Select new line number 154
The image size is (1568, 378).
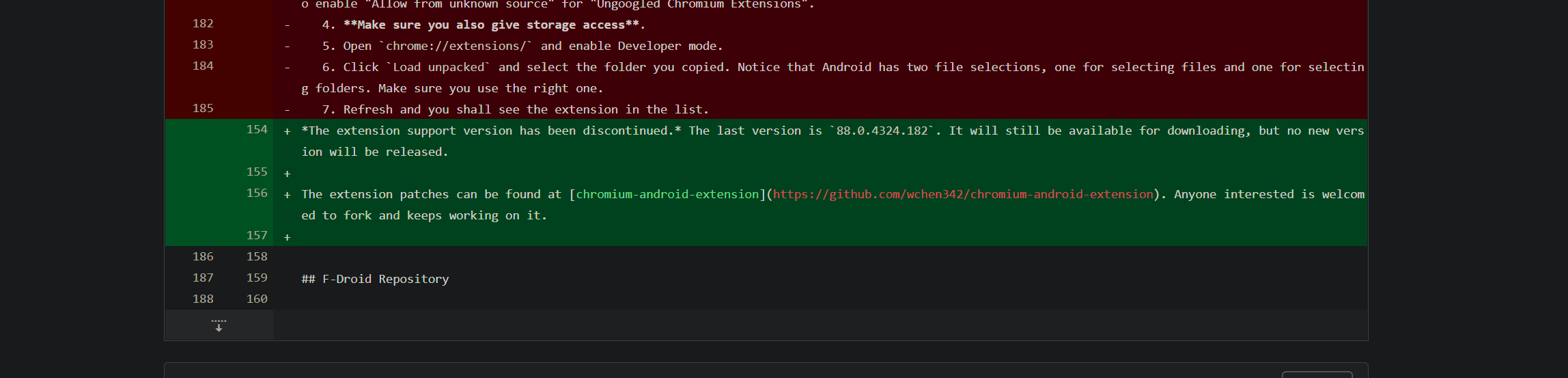[x=257, y=130]
